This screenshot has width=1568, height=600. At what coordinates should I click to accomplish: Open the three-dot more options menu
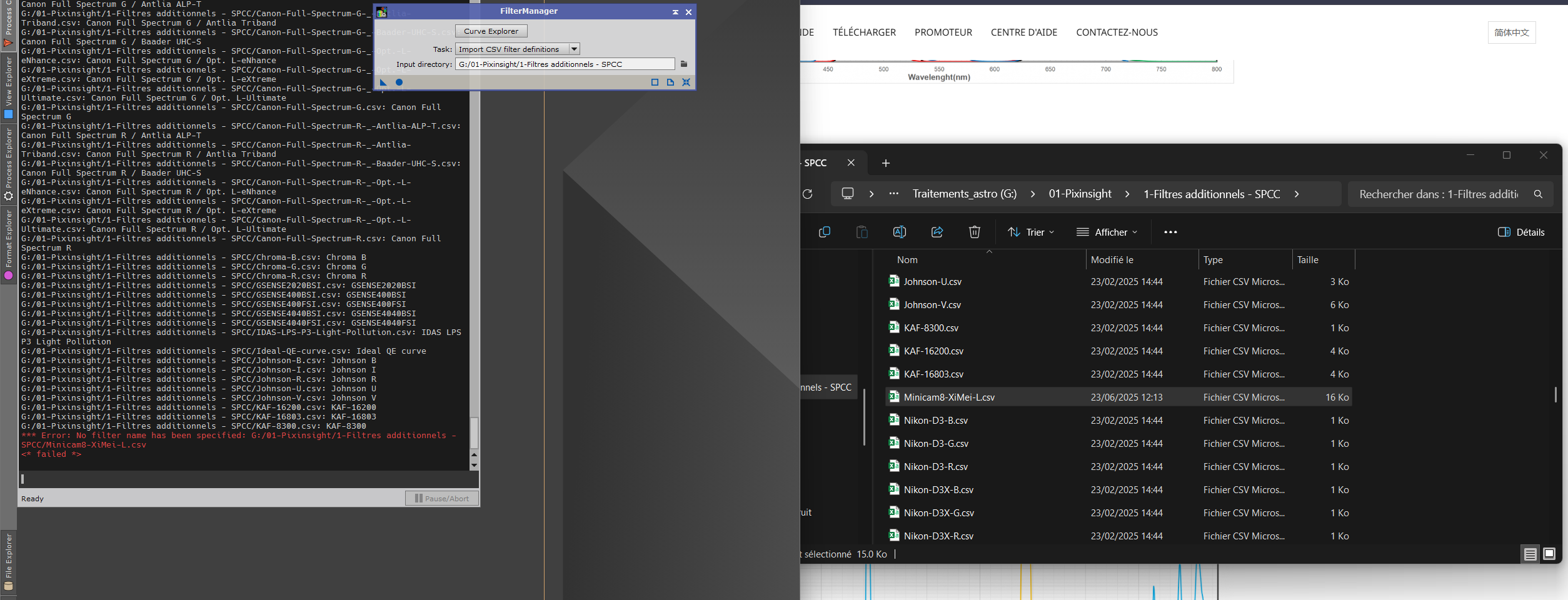click(x=1170, y=232)
